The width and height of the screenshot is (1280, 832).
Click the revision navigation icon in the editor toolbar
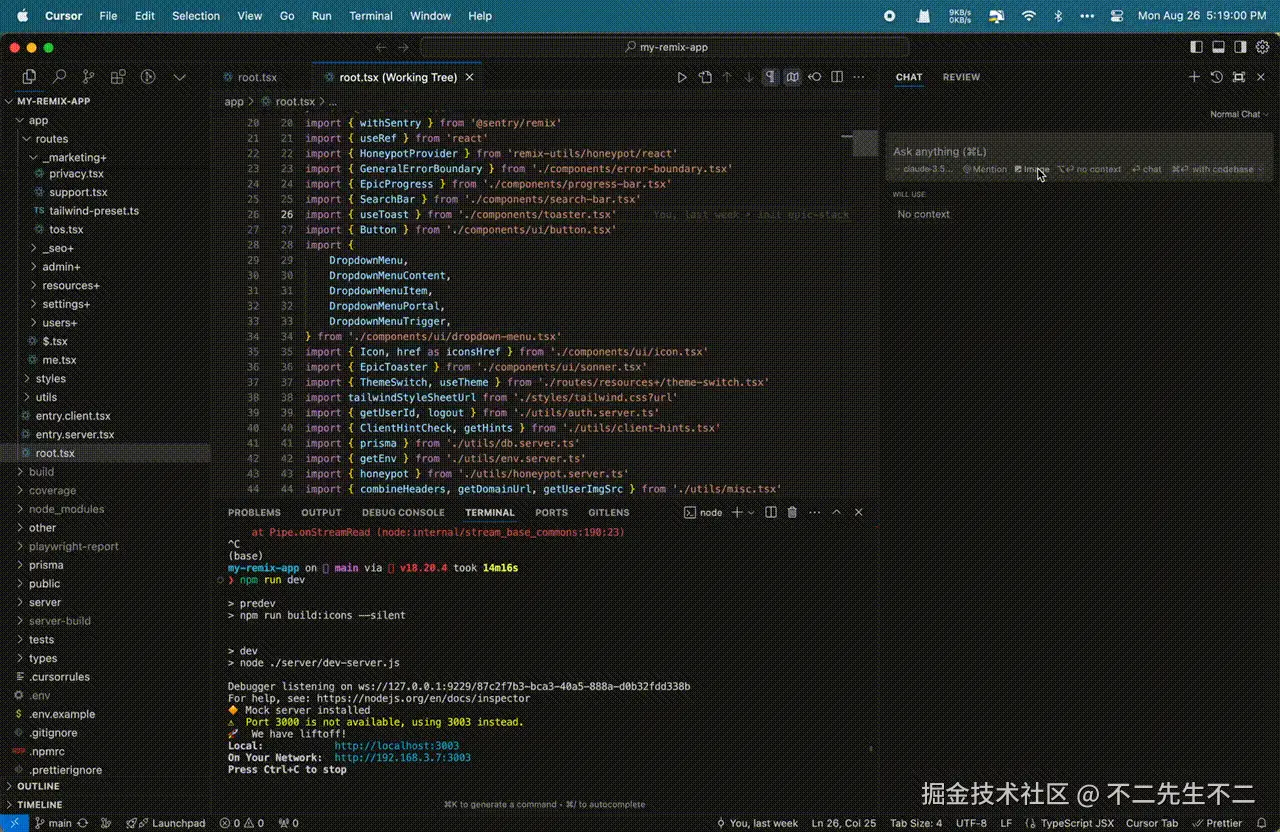coord(815,77)
